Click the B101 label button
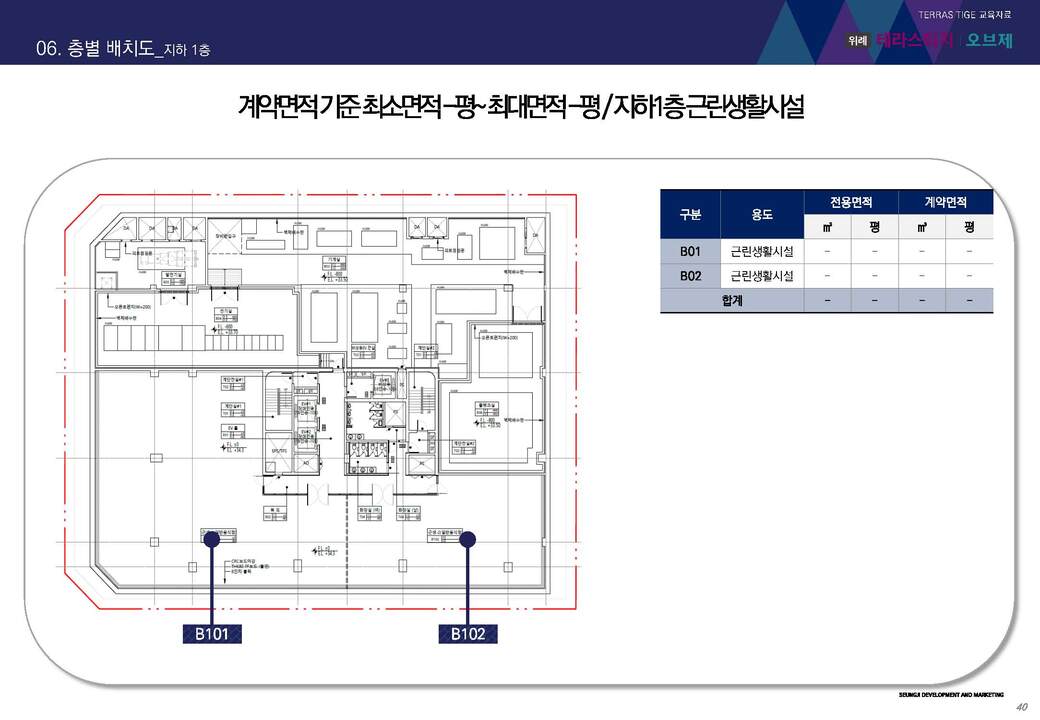1040x720 pixels. click(x=211, y=633)
